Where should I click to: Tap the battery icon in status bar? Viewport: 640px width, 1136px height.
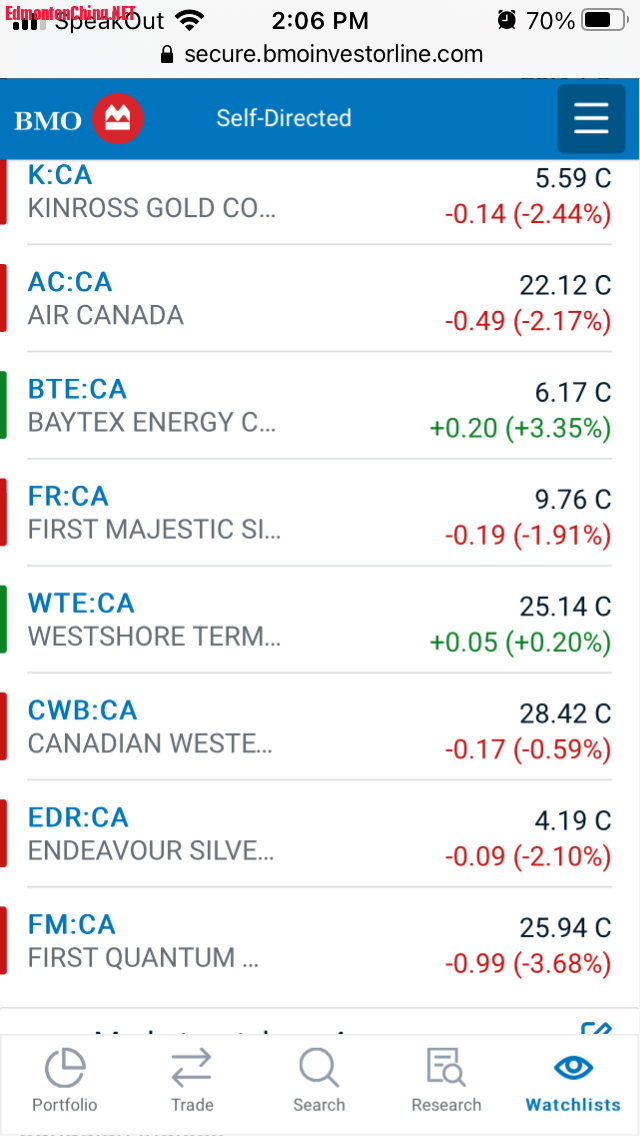tap(602, 20)
